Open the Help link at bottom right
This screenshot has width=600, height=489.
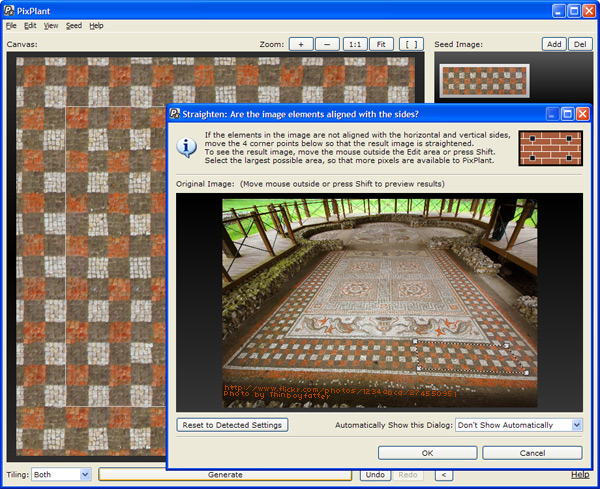tap(580, 474)
